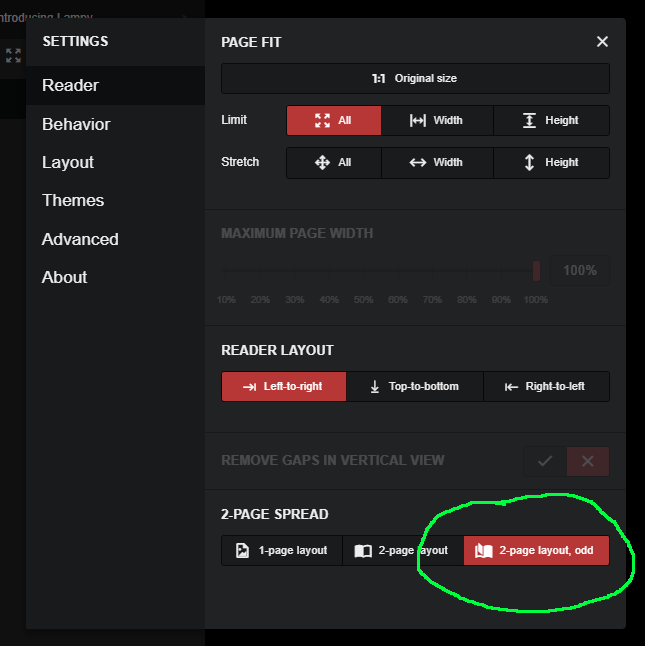The width and height of the screenshot is (645, 646).
Task: Select 2-page layout spread
Action: [x=402, y=551]
